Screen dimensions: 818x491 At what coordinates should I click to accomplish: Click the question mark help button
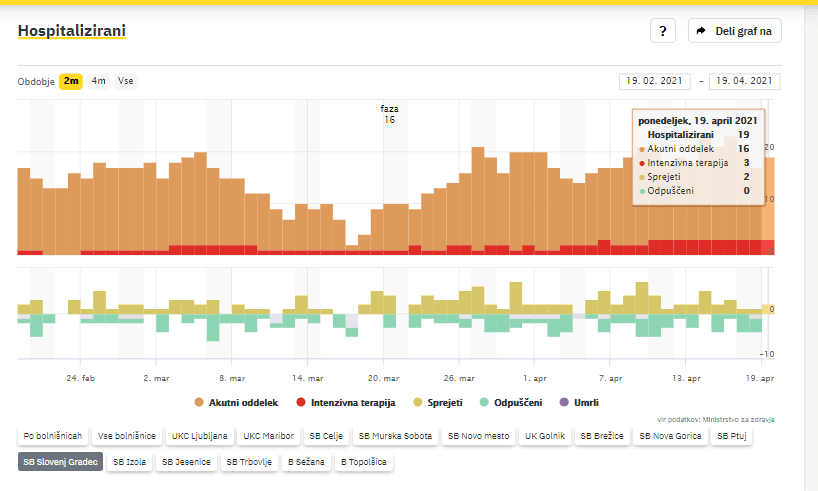(x=664, y=31)
